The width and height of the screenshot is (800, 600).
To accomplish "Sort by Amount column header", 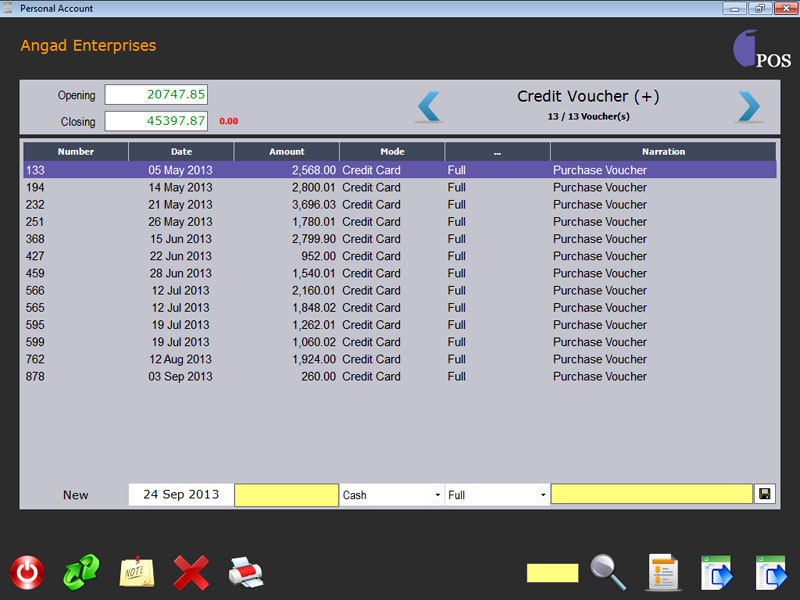I will [287, 152].
